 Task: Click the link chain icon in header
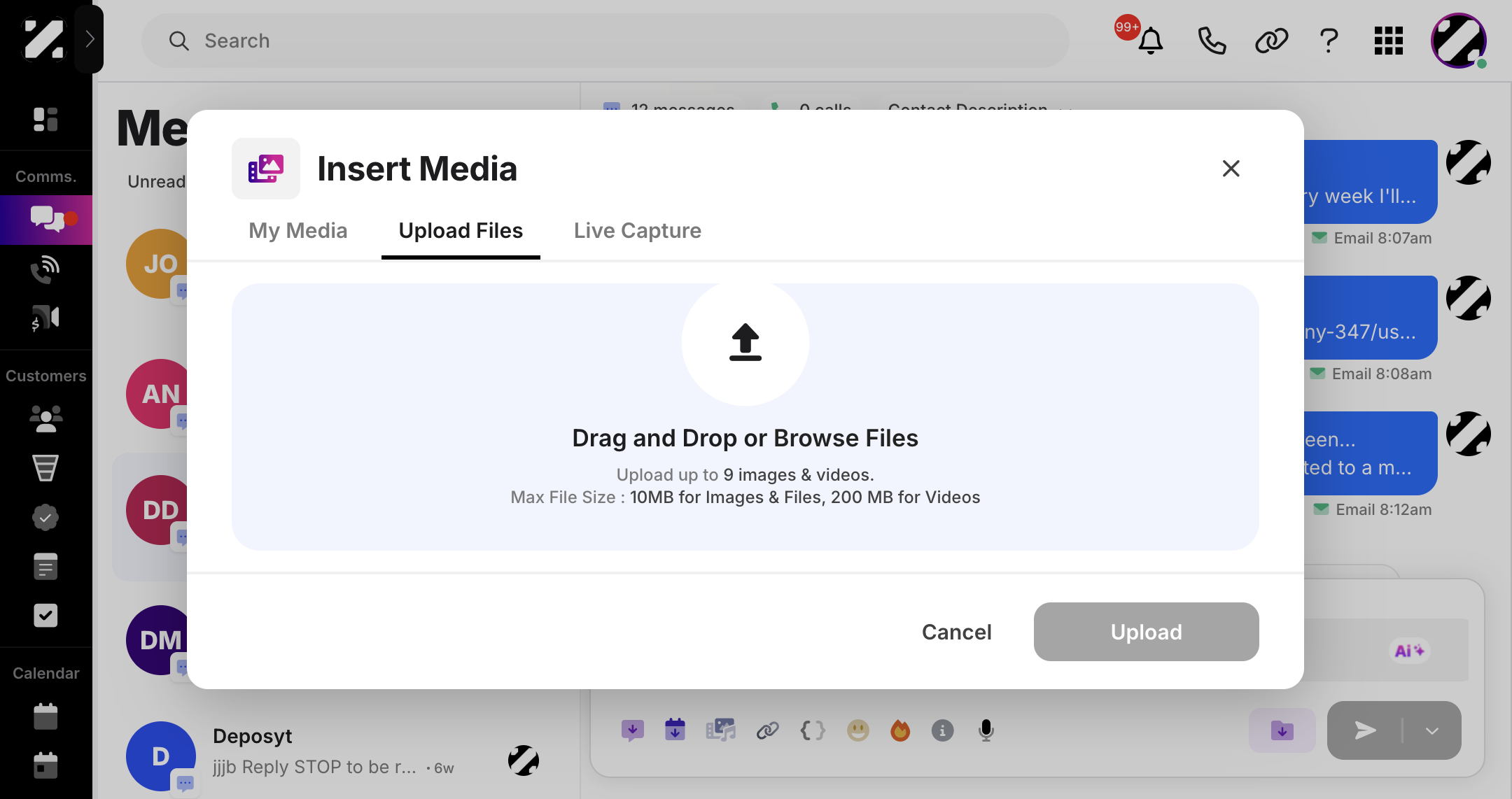point(1271,41)
